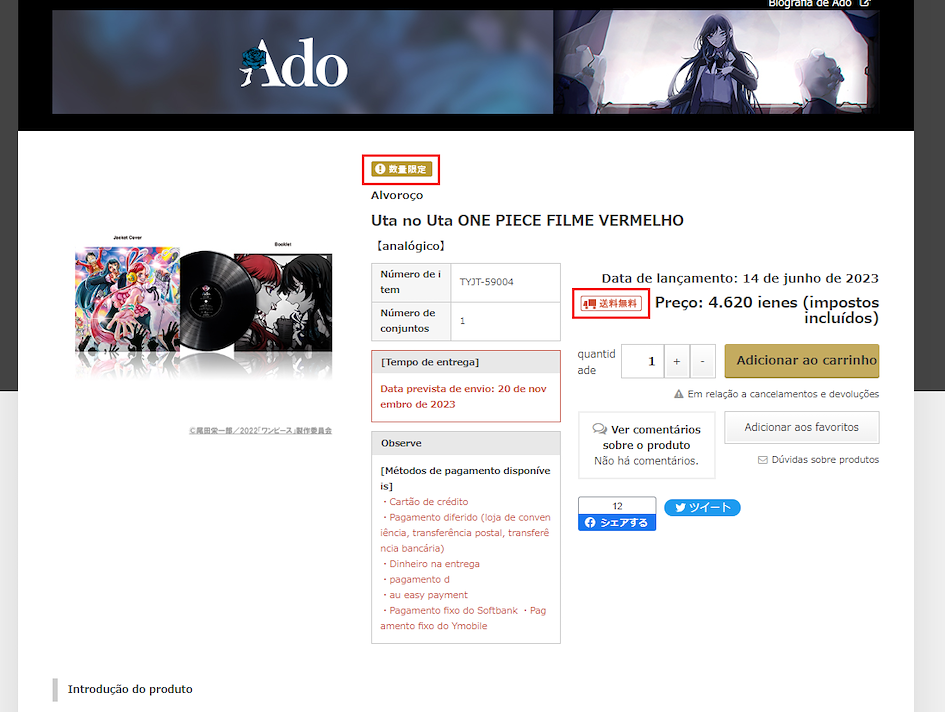Screen dimensions: 945x712
Task: Click the price 4.620 ienes text
Action: pyautogui.click(x=767, y=310)
